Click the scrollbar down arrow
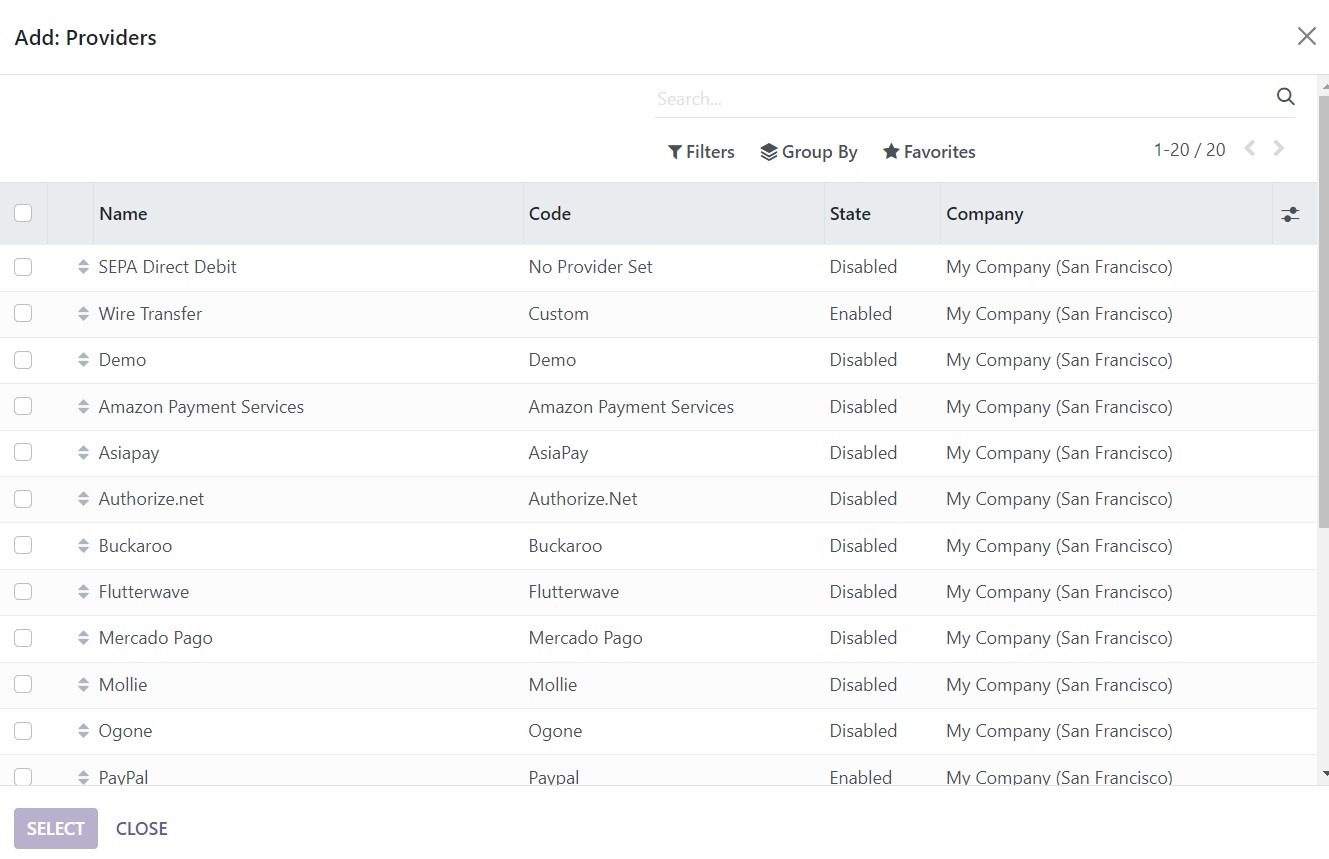Viewport: 1329px width, 859px height. tap(1324, 773)
